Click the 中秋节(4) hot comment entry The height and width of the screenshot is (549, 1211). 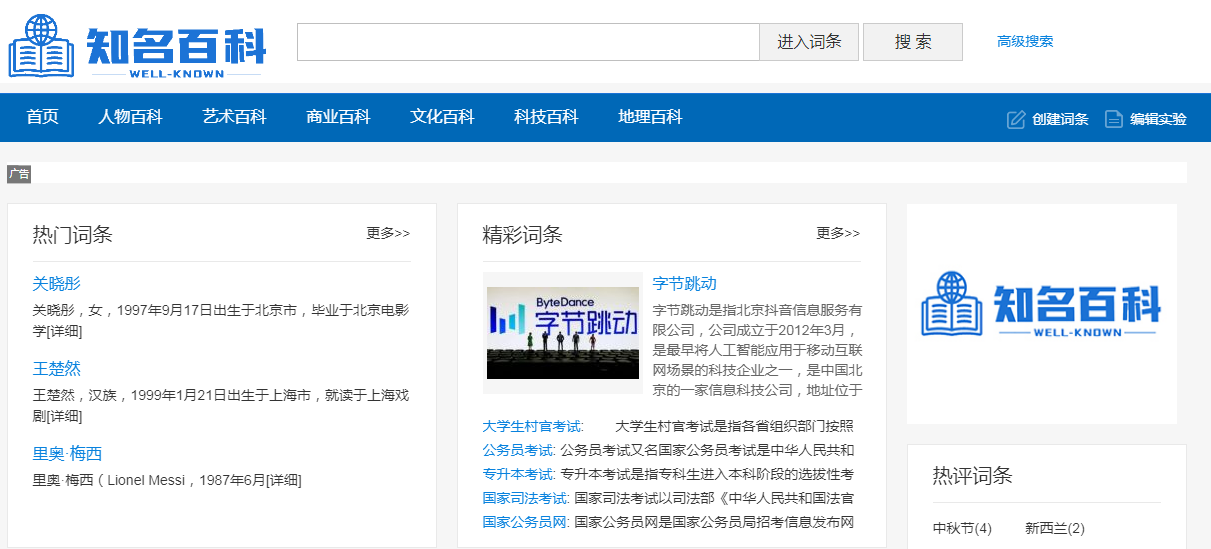(x=962, y=528)
